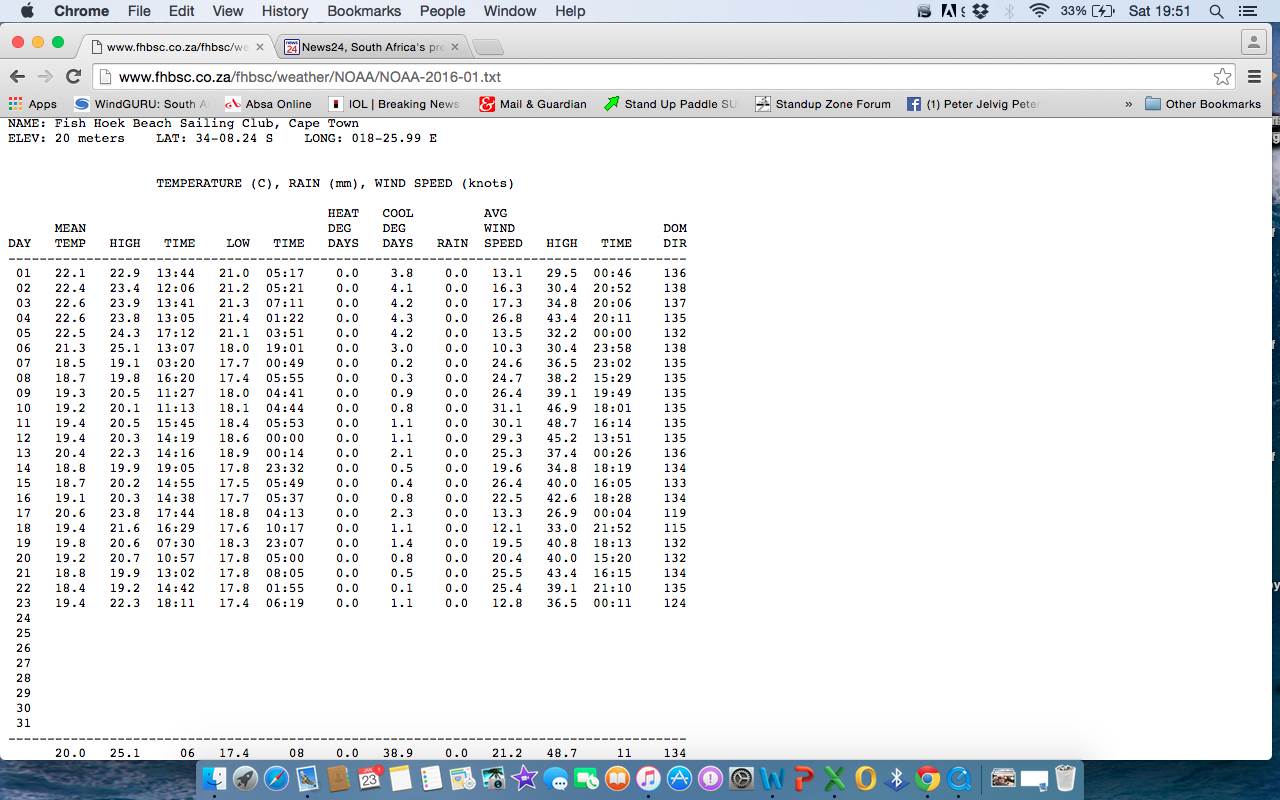Go back to the previous page
1280x800 pixels.
pos(17,77)
